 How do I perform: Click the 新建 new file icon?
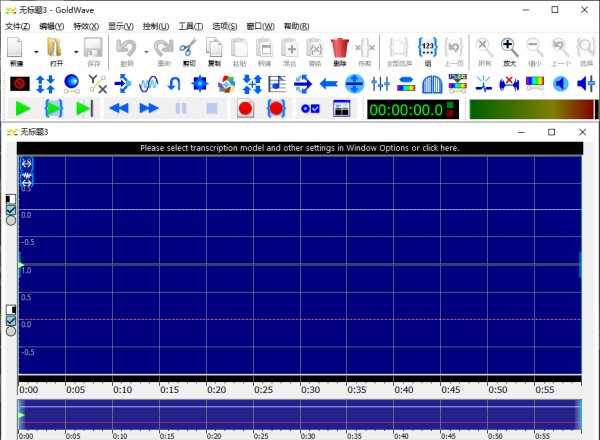click(15, 48)
